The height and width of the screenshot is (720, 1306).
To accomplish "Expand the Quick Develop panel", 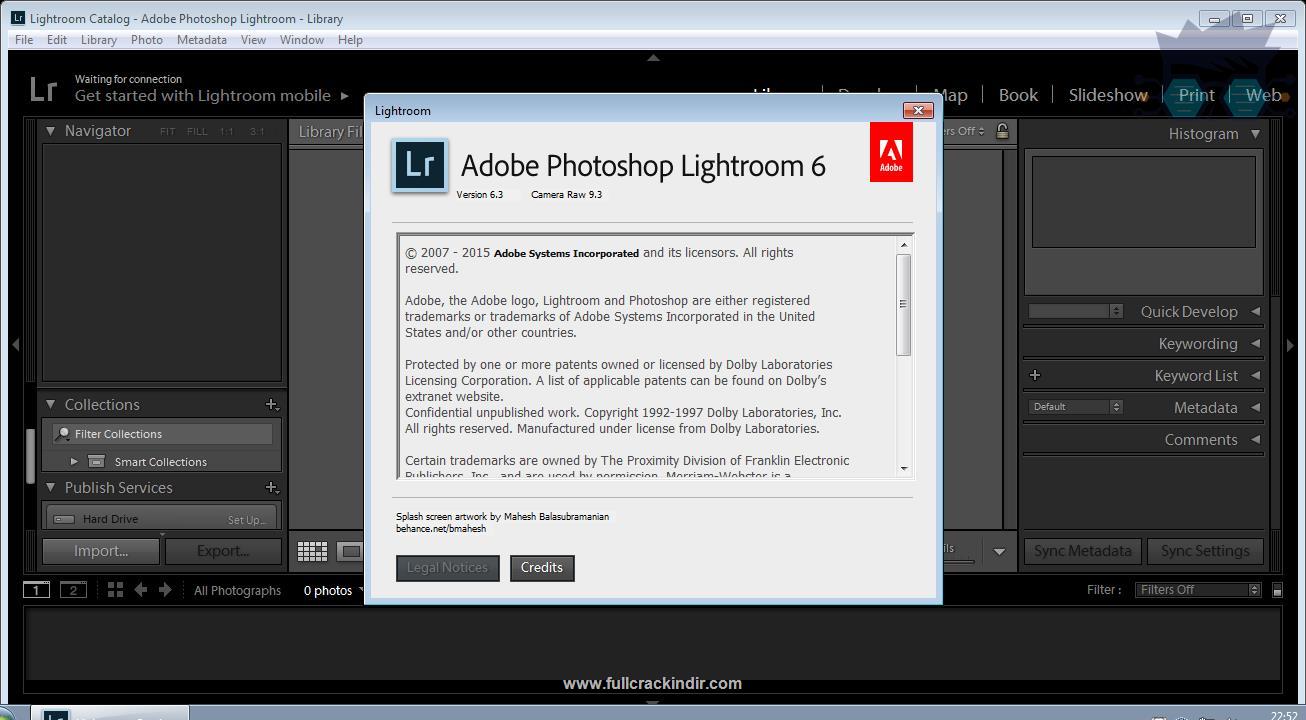I will pyautogui.click(x=1255, y=312).
